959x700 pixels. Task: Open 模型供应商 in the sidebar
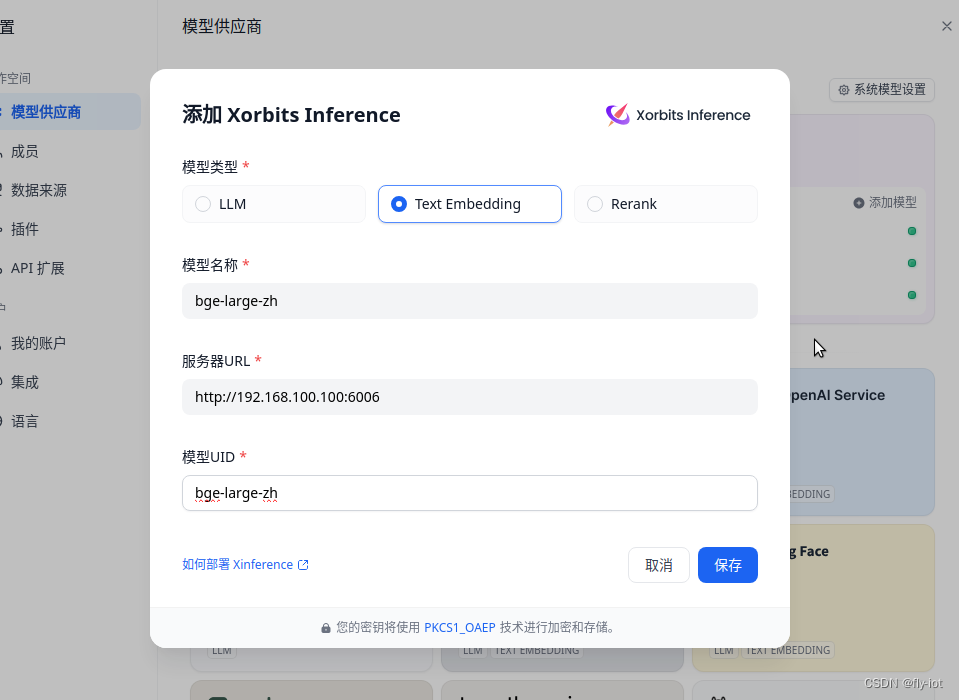click(68, 112)
